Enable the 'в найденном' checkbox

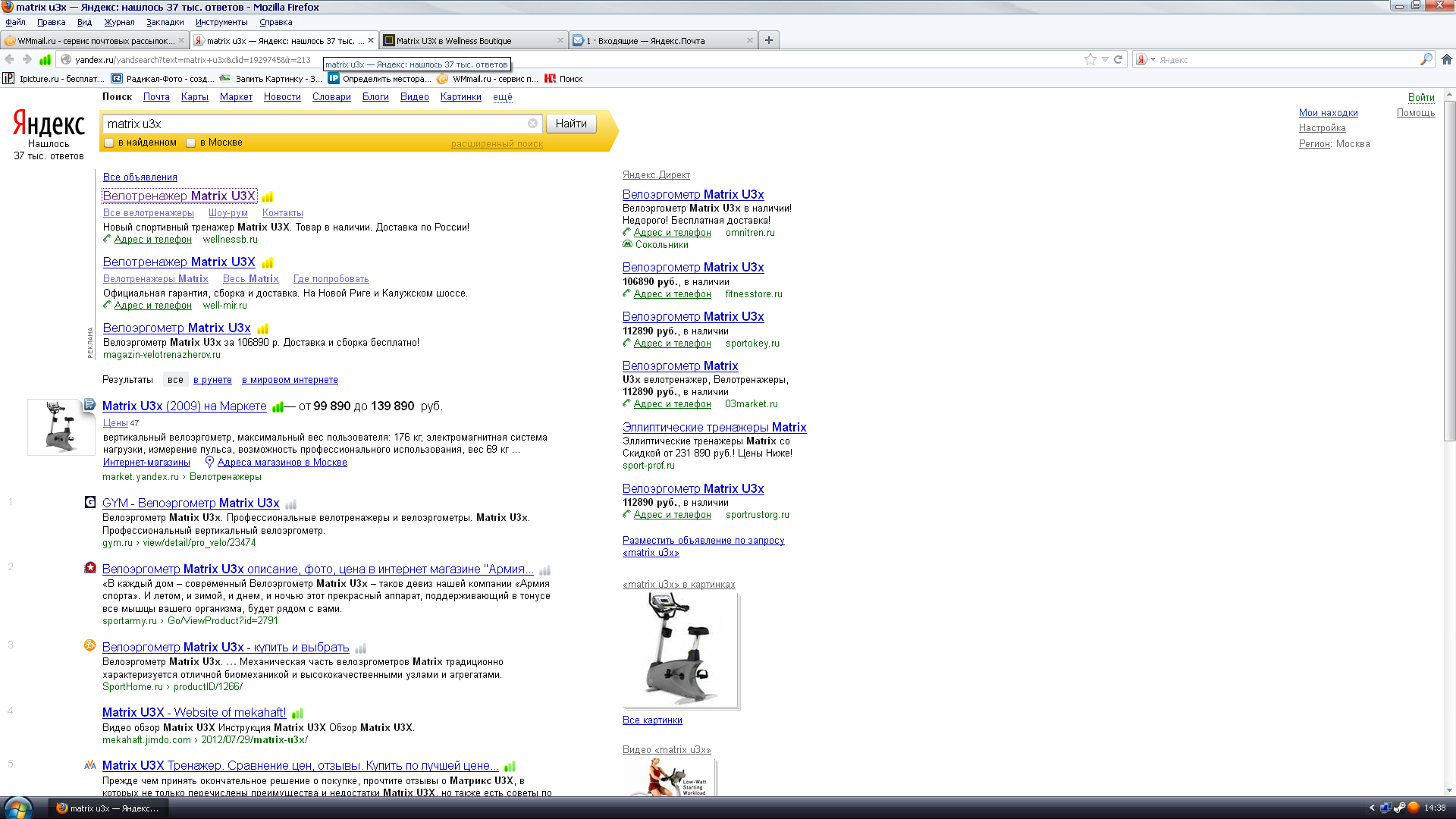click(109, 143)
